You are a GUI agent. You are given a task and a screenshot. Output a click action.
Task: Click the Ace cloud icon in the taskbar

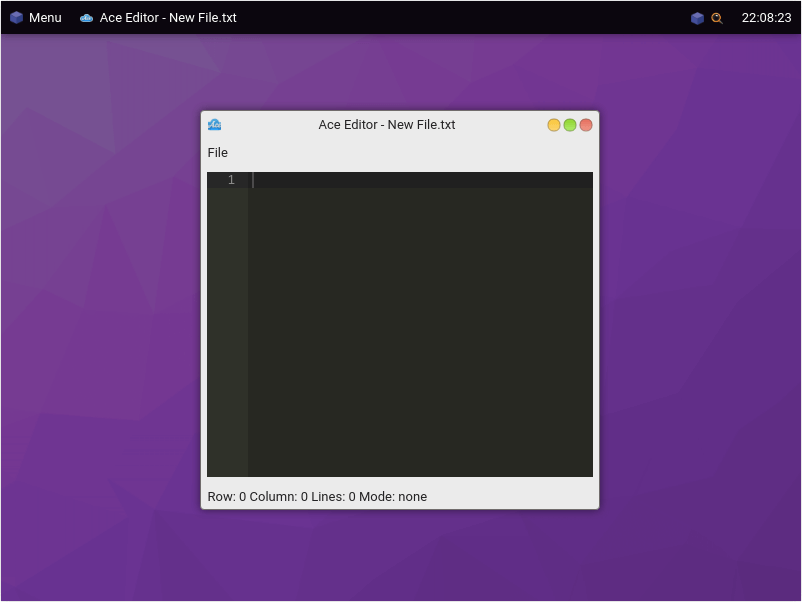(86, 18)
